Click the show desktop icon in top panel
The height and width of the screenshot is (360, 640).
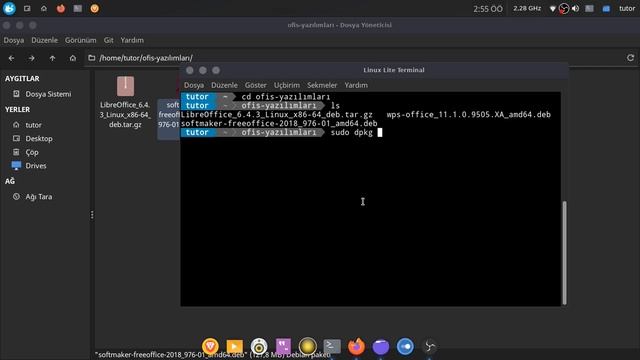[x=27, y=8]
